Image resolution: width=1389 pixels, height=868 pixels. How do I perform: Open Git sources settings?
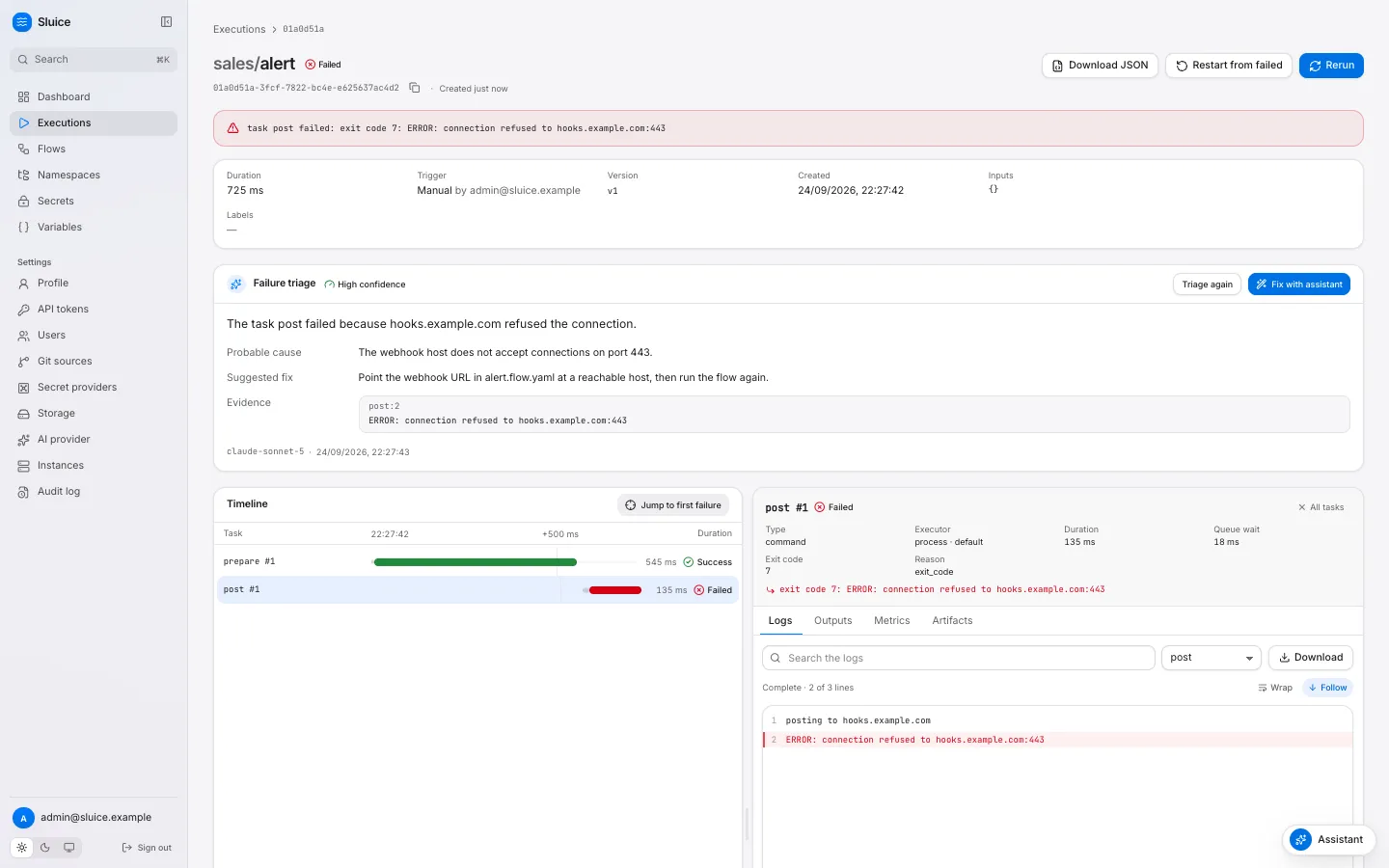(94, 361)
